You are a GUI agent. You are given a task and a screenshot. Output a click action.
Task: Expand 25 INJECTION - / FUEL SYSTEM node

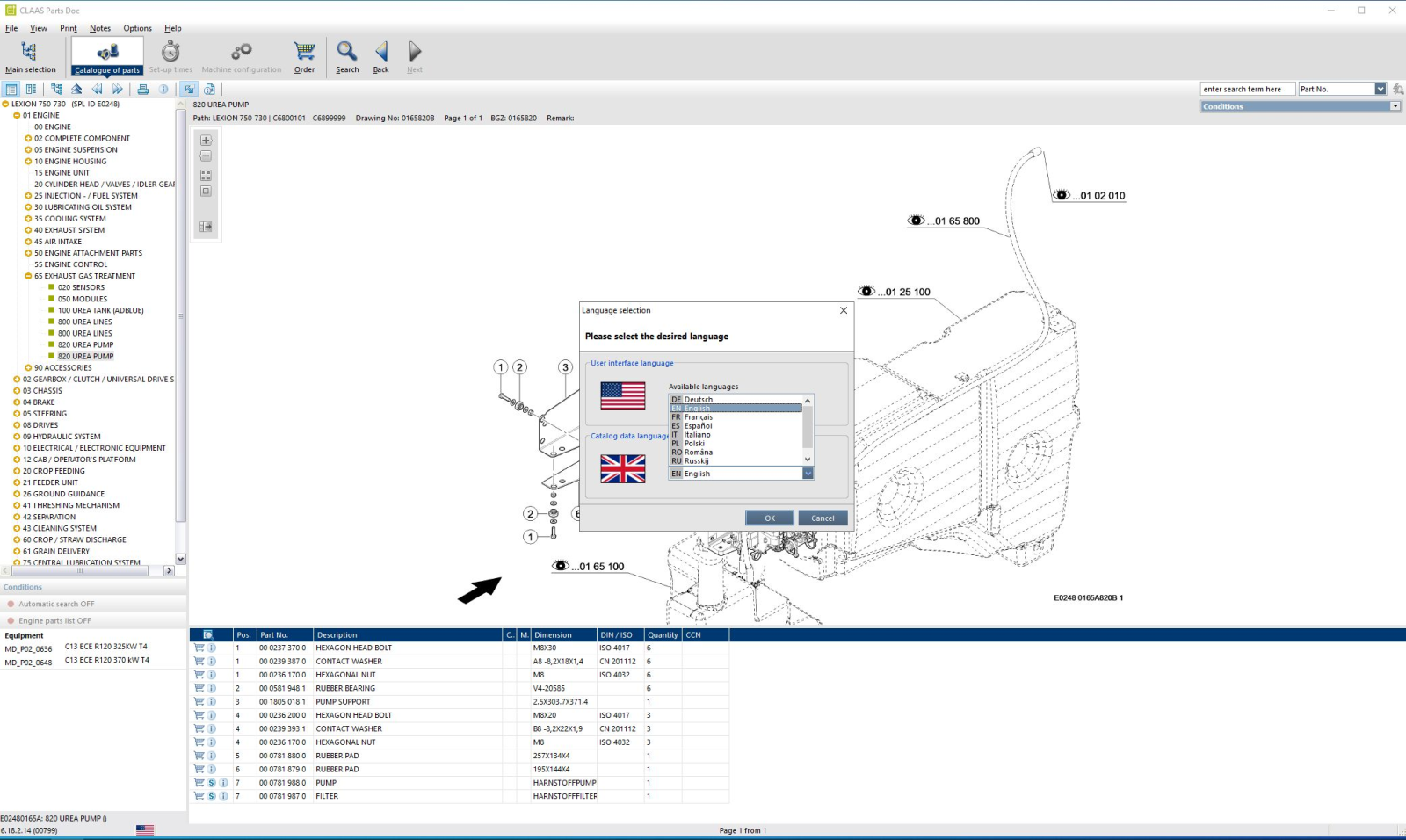[x=28, y=196]
